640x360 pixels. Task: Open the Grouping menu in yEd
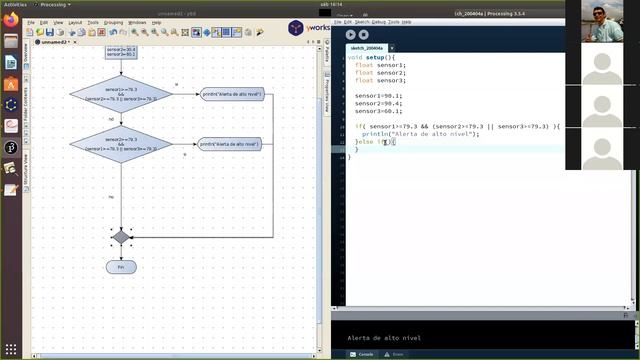click(x=113, y=22)
